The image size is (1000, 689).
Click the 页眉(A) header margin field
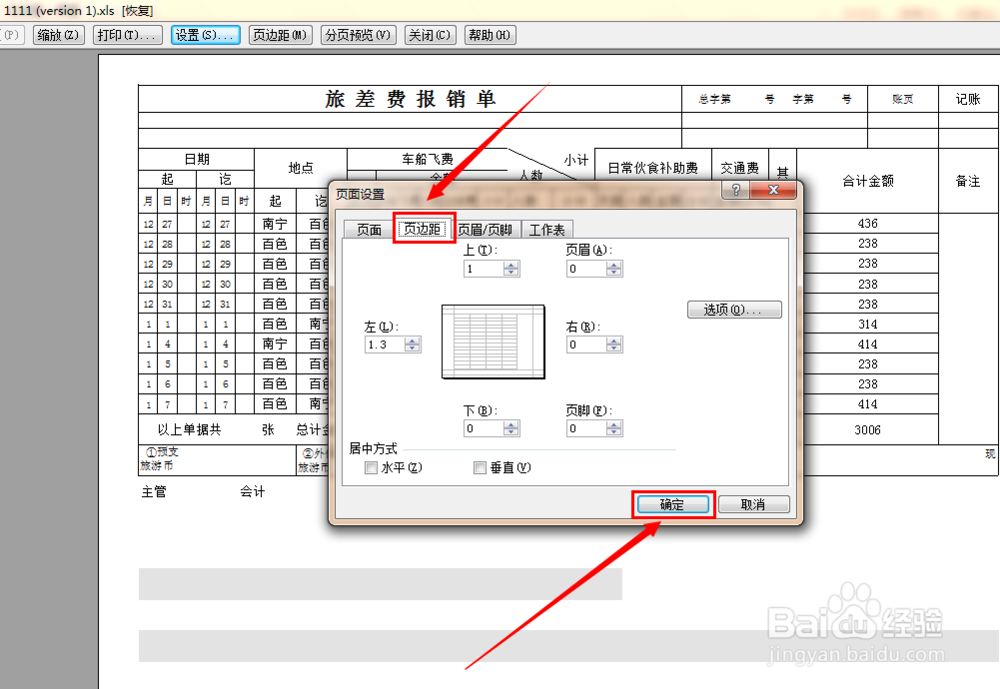tap(586, 269)
